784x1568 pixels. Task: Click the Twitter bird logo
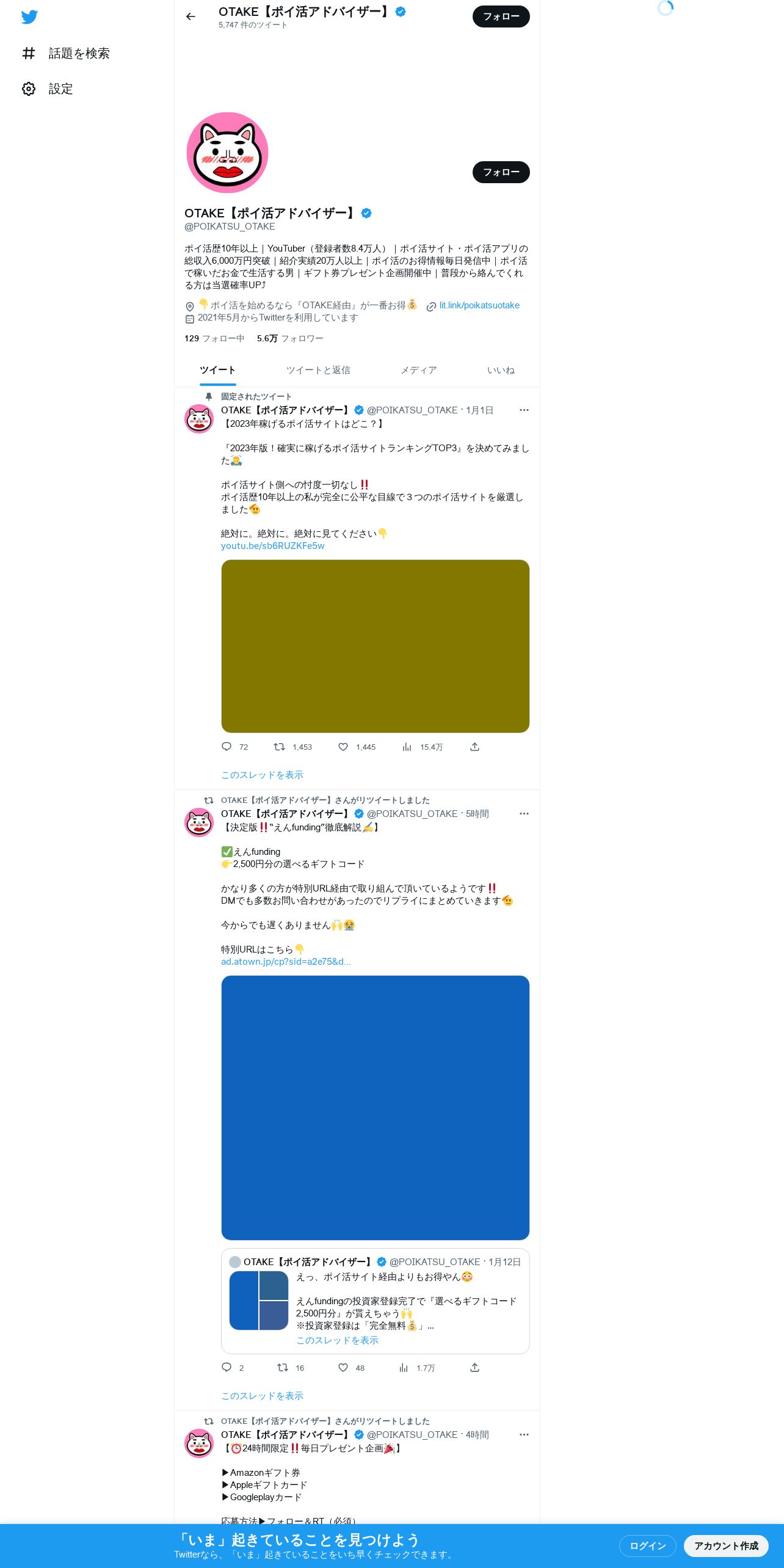click(29, 17)
